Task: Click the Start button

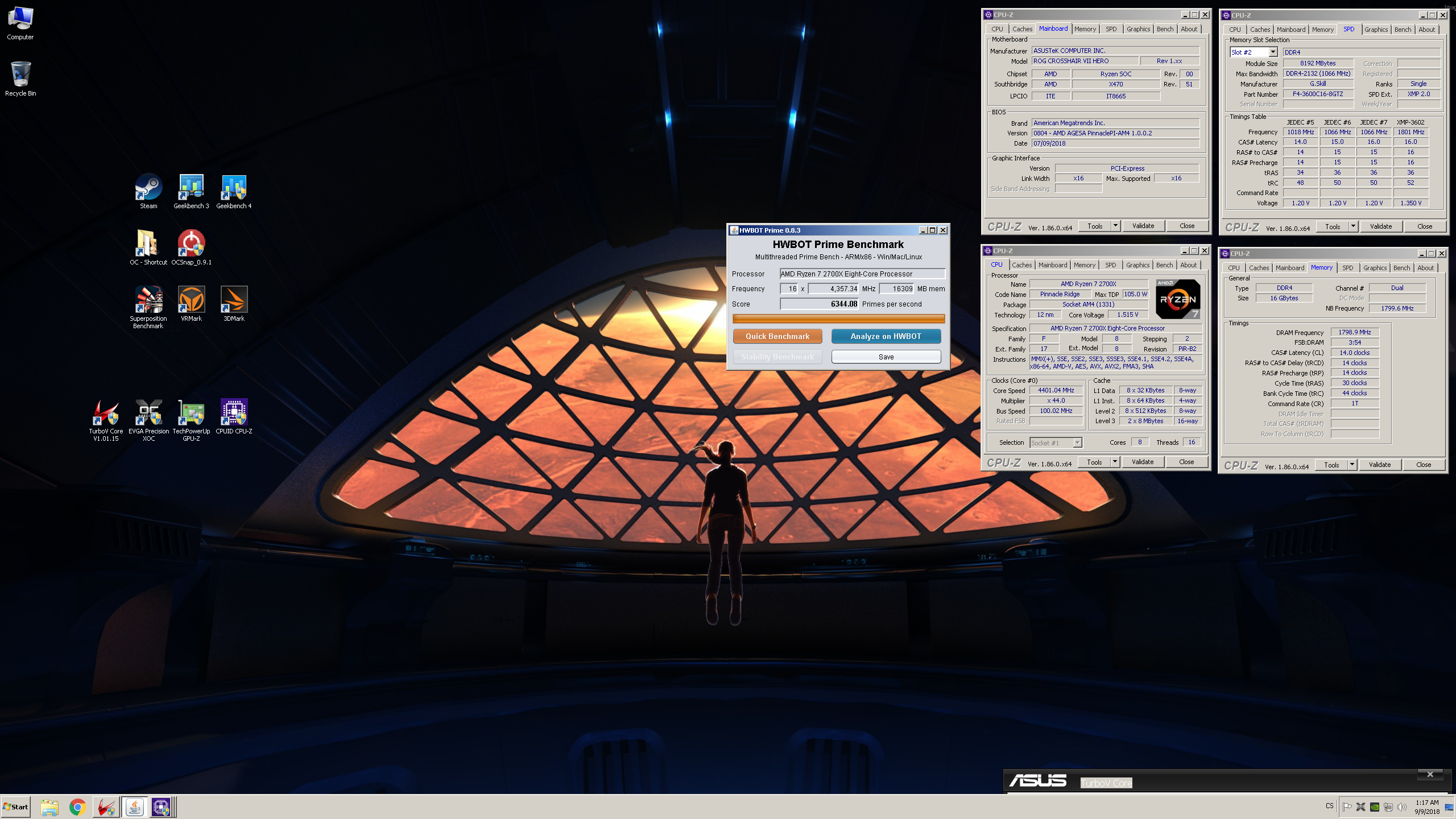Action: [x=15, y=807]
